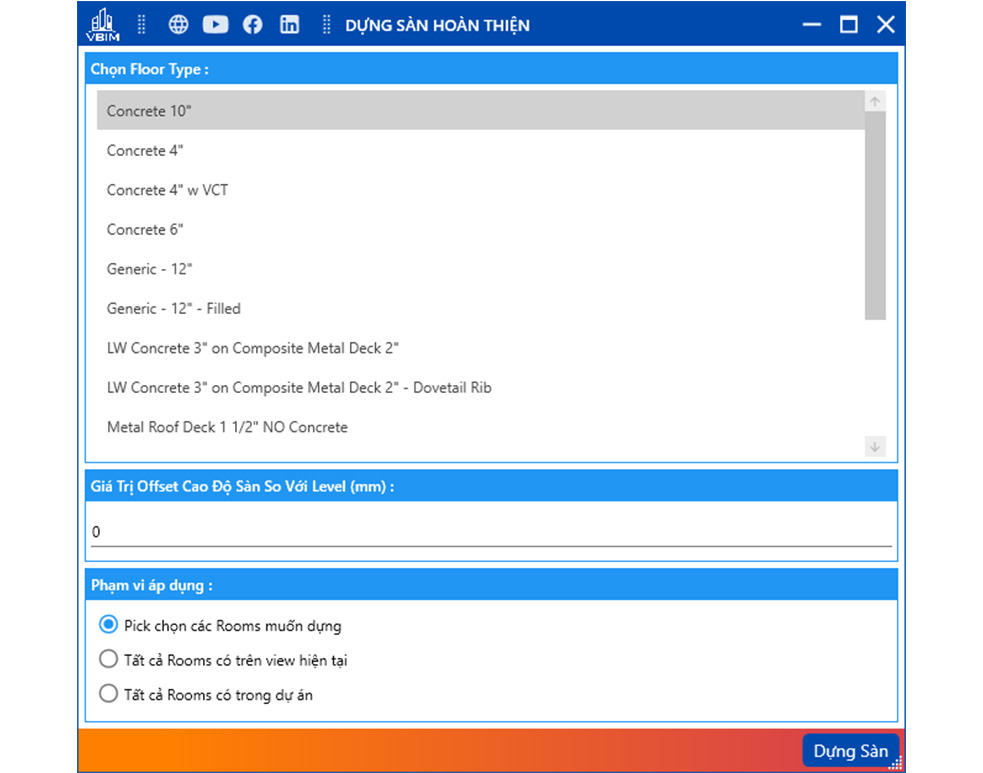Click the offset value input field
This screenshot has width=983, height=773.
pyautogui.click(x=490, y=532)
